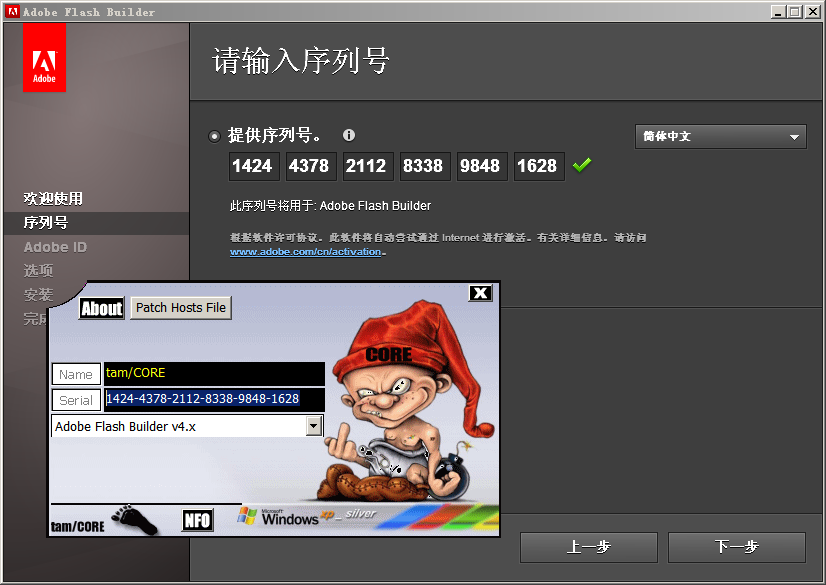Click the serial field containing 8338

click(425, 166)
